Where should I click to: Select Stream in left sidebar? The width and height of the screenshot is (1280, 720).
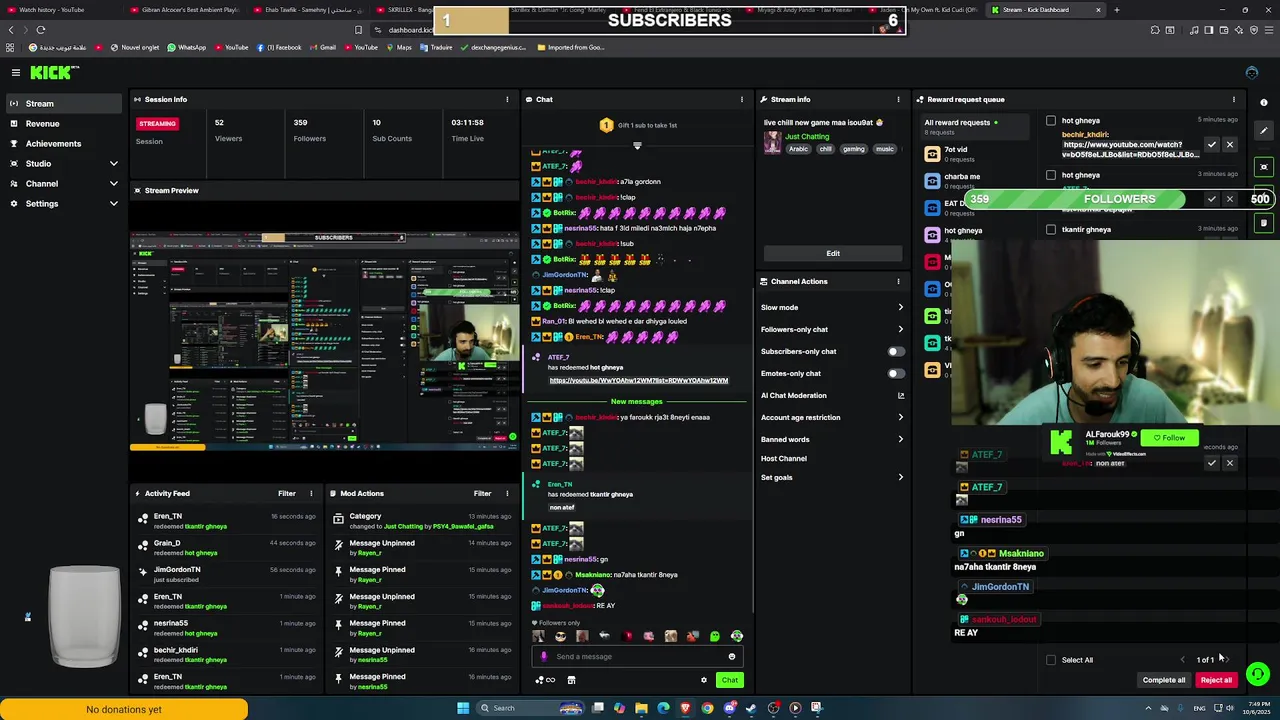63,103
